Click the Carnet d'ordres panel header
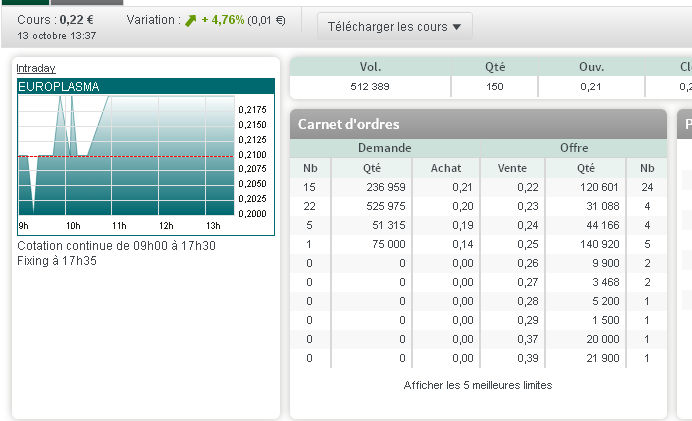692x421 pixels. tap(478, 124)
